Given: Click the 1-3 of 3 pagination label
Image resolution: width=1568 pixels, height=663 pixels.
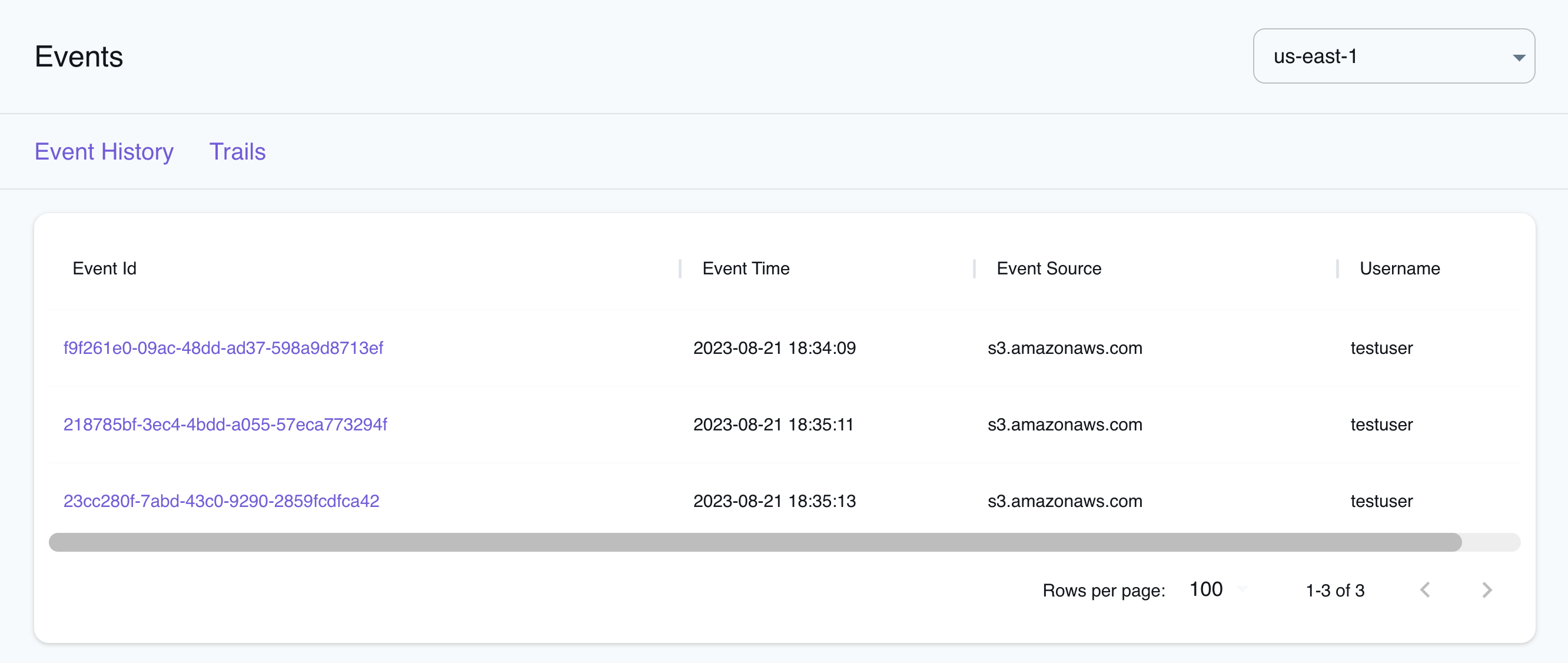Looking at the screenshot, I should point(1335,589).
